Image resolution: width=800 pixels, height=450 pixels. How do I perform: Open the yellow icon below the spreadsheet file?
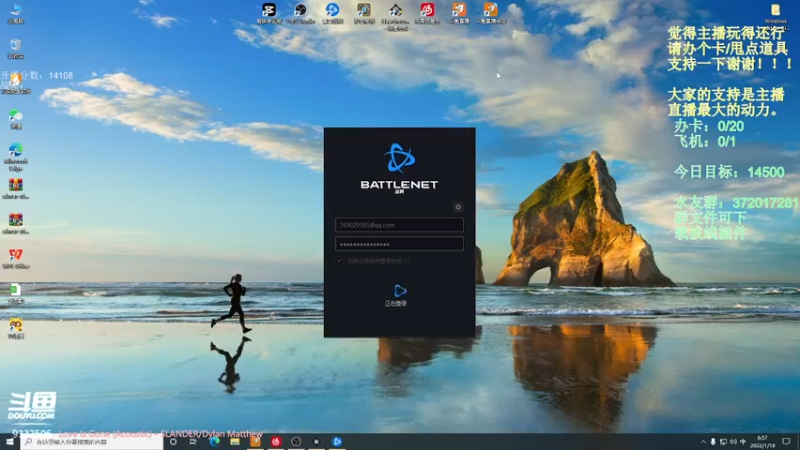coord(16,328)
